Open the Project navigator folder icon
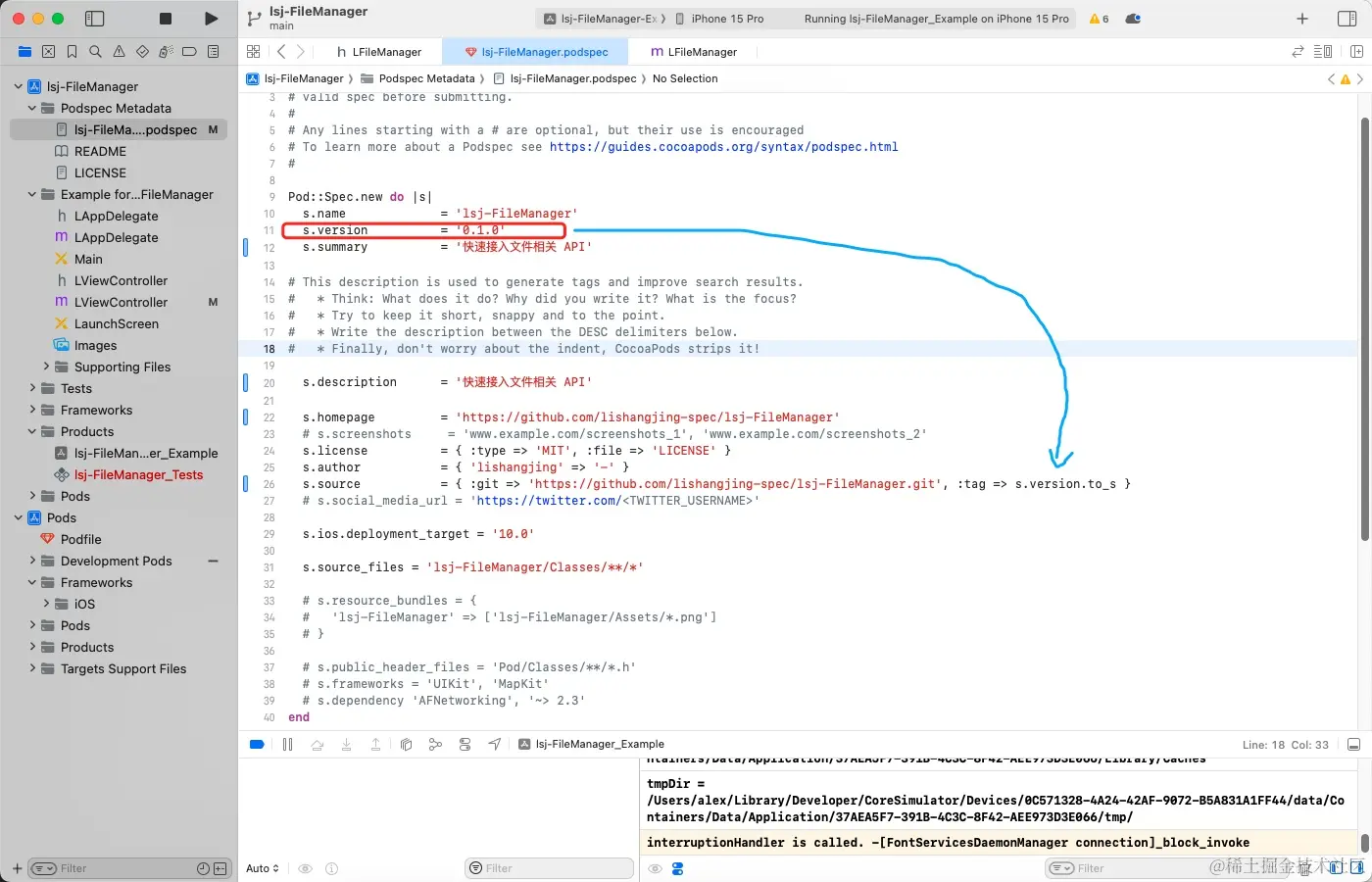Screen dimensions: 1372x882 click(24, 52)
